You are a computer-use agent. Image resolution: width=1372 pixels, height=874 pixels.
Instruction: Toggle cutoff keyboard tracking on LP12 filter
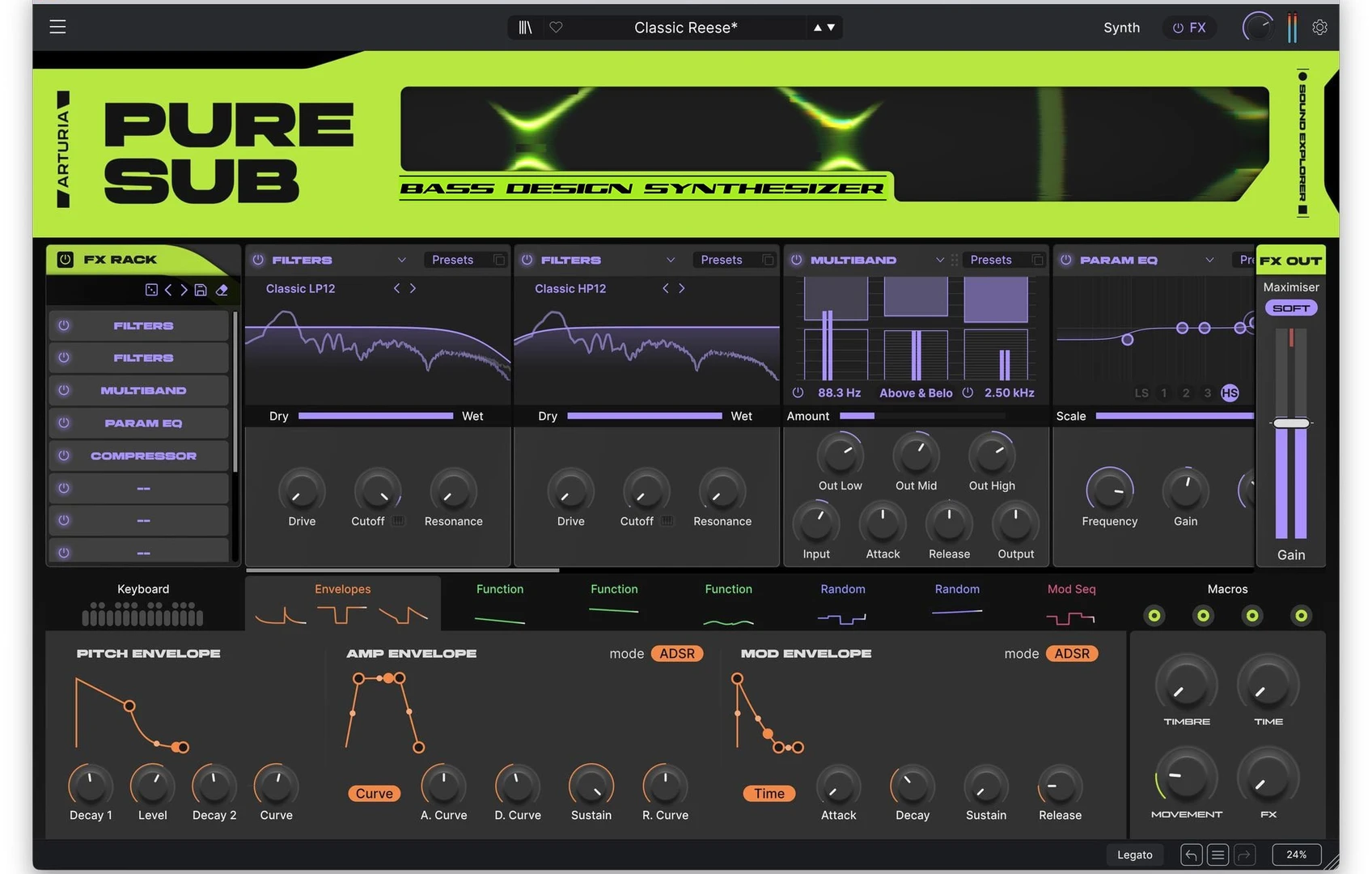(x=398, y=521)
